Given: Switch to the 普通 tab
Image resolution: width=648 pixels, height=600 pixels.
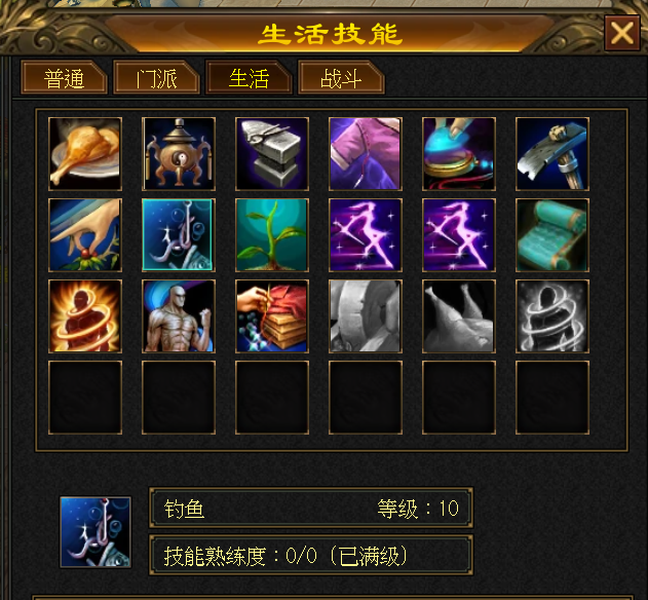Looking at the screenshot, I should 64,78.
